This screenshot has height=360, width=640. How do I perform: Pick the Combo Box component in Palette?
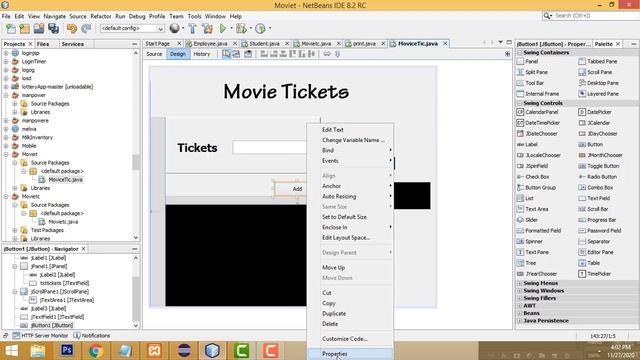(x=596, y=187)
